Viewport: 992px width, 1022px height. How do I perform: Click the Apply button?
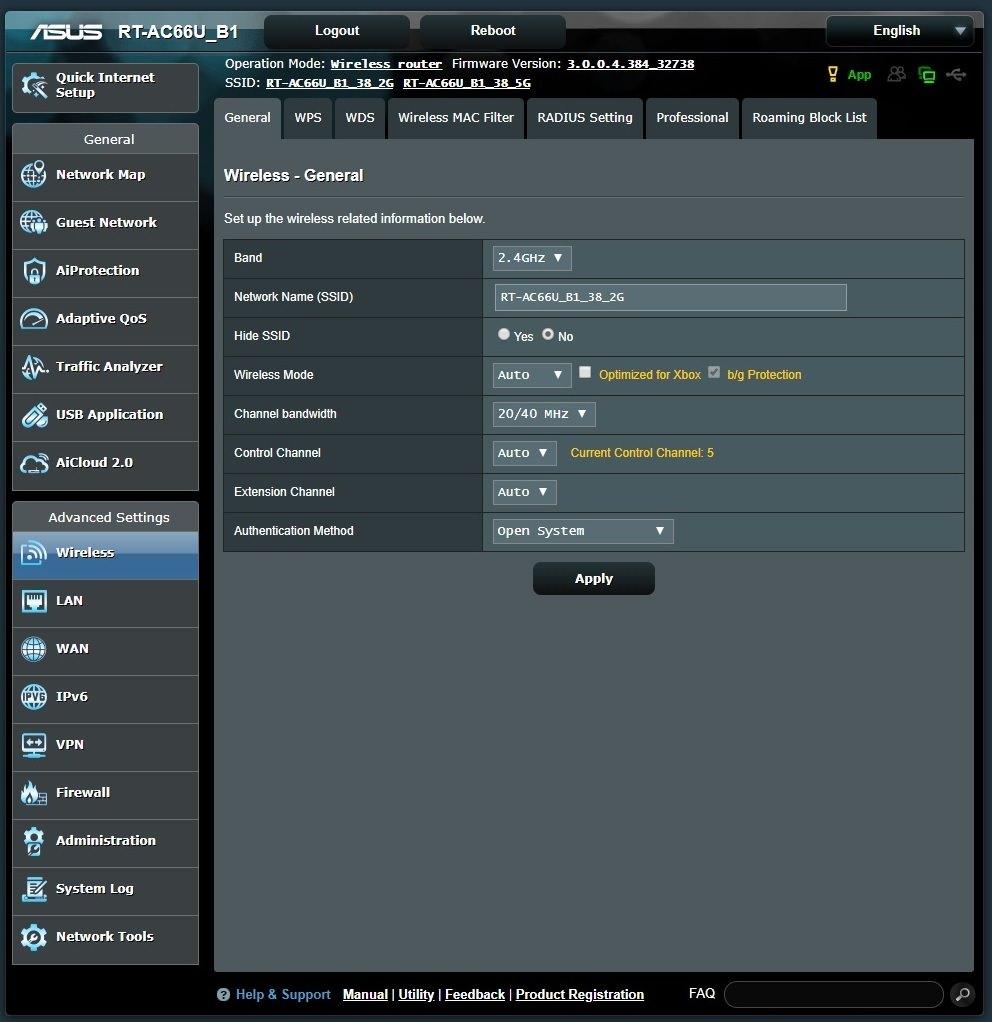[x=594, y=579]
